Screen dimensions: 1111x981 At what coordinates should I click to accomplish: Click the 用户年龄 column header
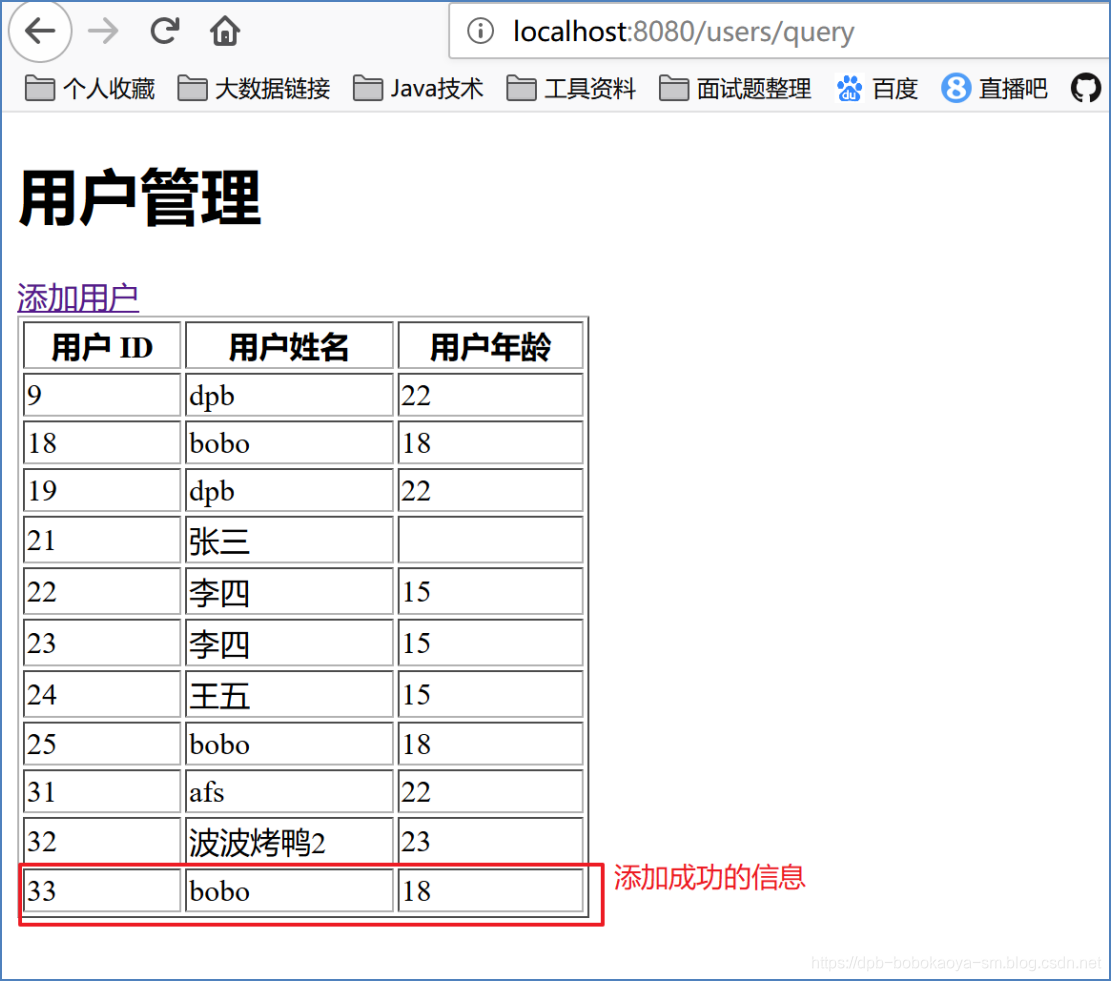click(x=490, y=346)
